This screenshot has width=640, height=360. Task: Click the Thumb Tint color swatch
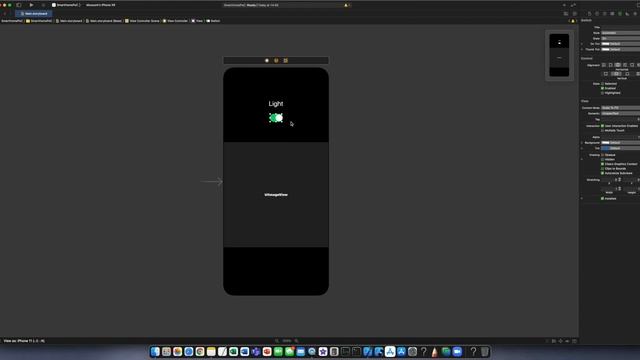click(606, 49)
